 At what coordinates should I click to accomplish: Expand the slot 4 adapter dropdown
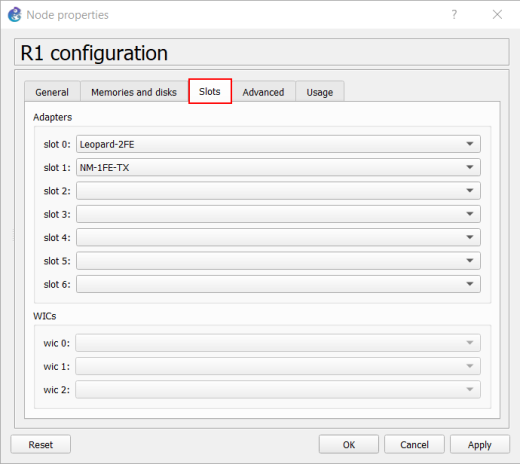(278, 237)
